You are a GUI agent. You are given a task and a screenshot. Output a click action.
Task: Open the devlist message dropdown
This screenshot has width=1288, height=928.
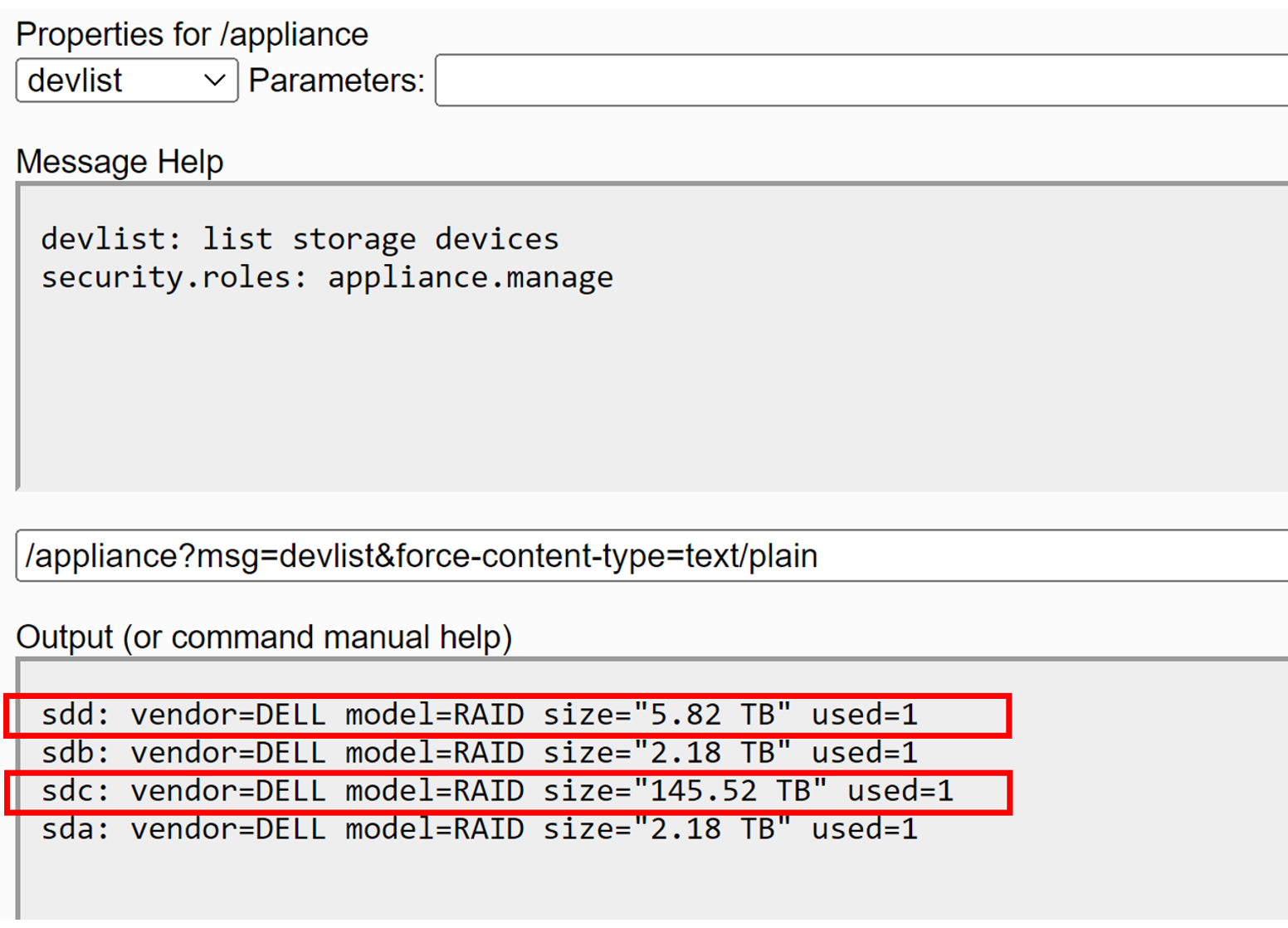pyautogui.click(x=126, y=81)
